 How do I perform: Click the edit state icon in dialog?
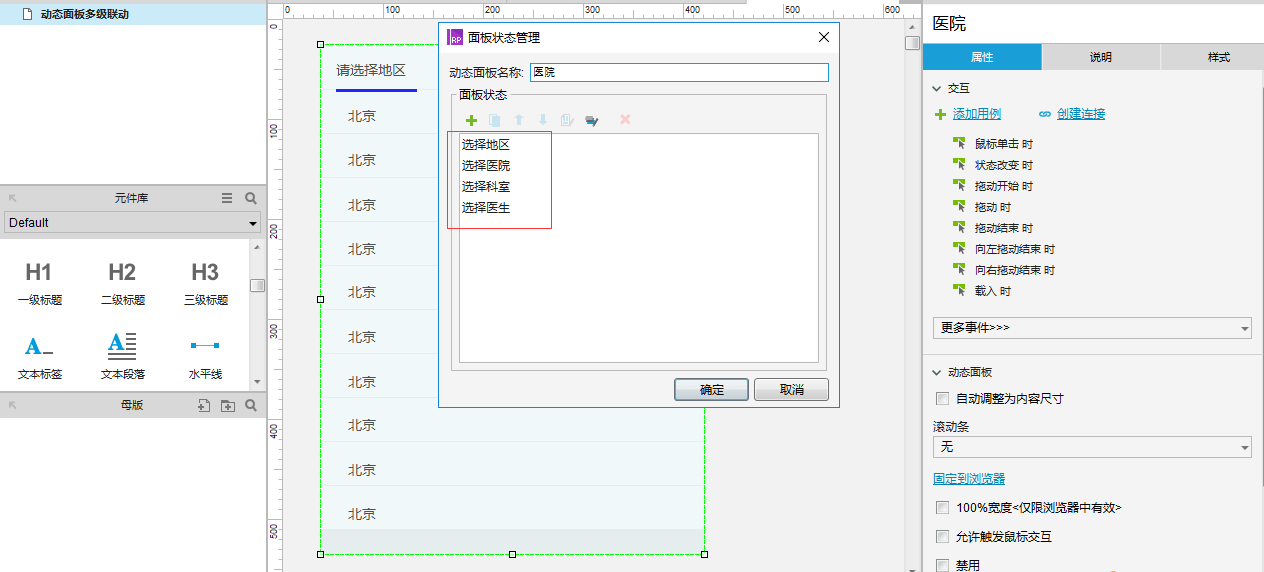567,120
